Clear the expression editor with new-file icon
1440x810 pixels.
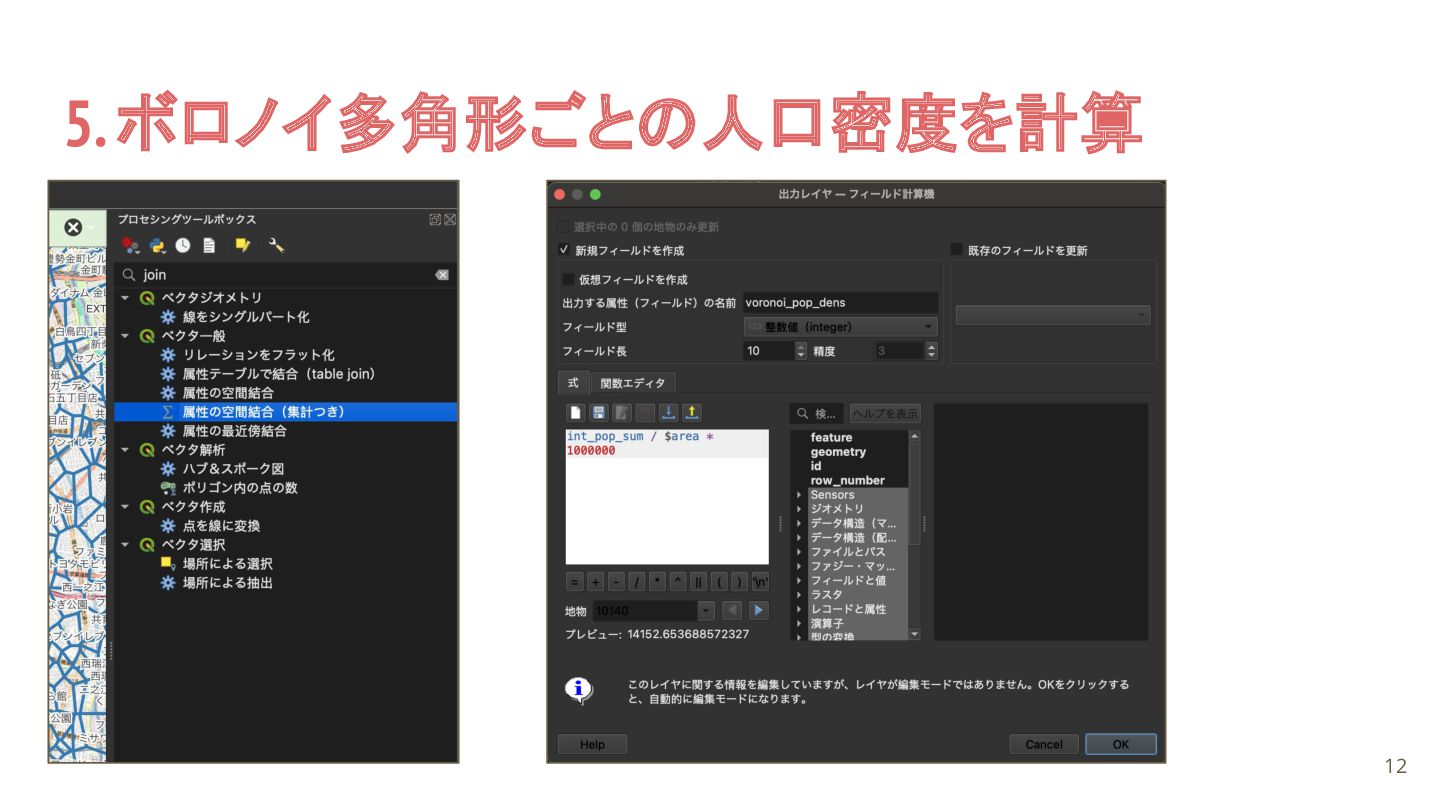point(575,412)
